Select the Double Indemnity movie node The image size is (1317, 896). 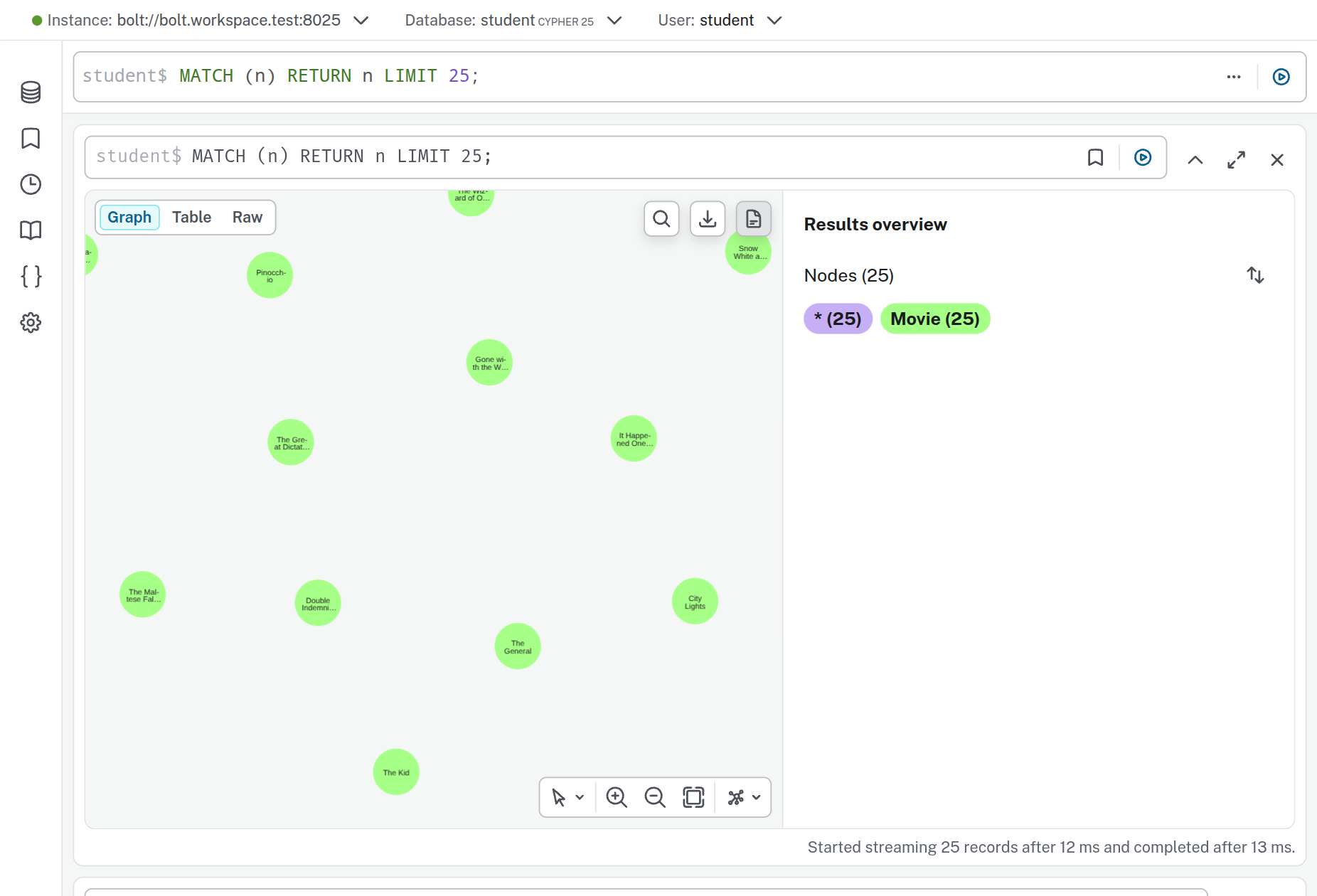[x=318, y=603]
